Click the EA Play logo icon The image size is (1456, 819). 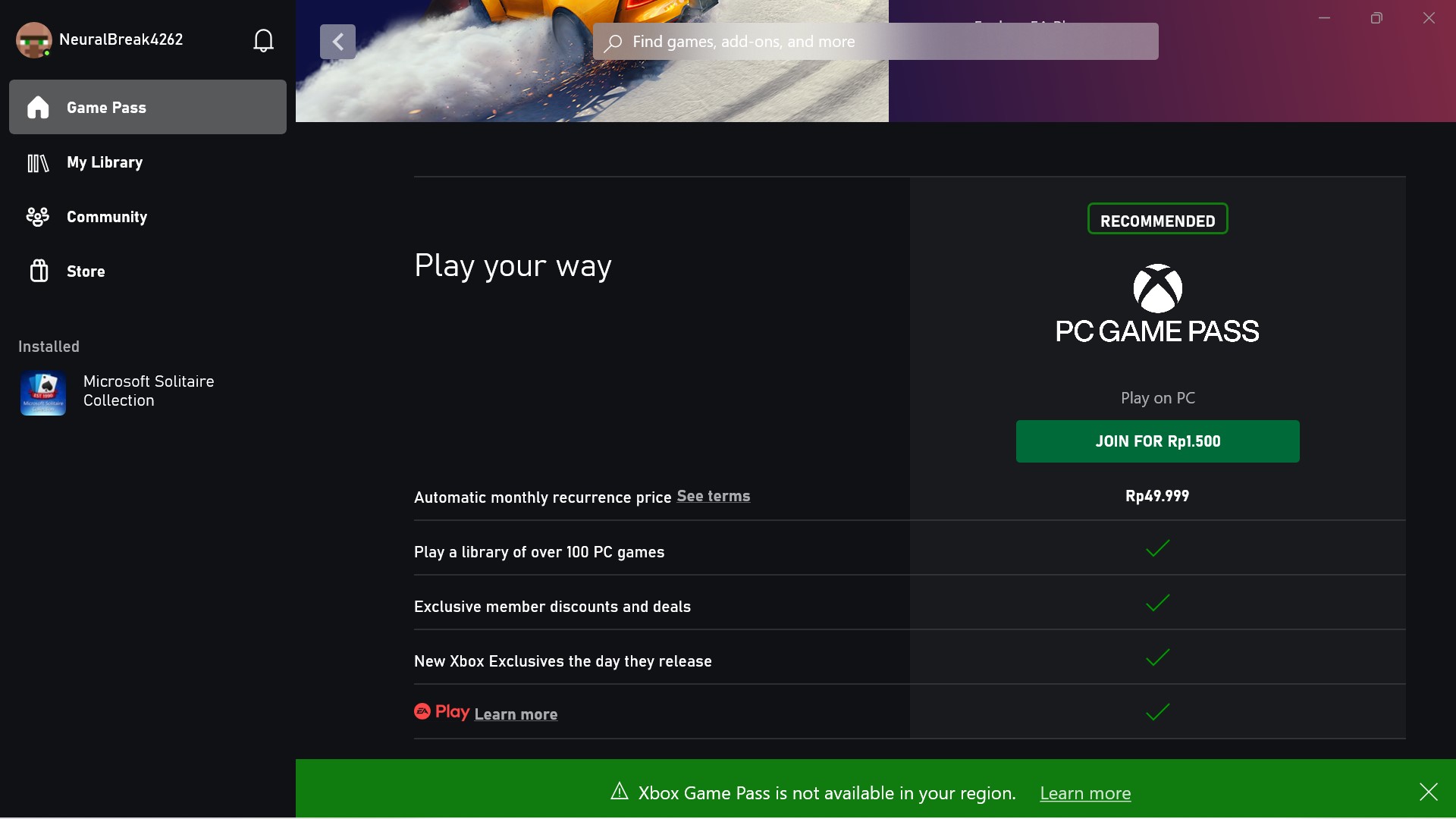coord(421,711)
